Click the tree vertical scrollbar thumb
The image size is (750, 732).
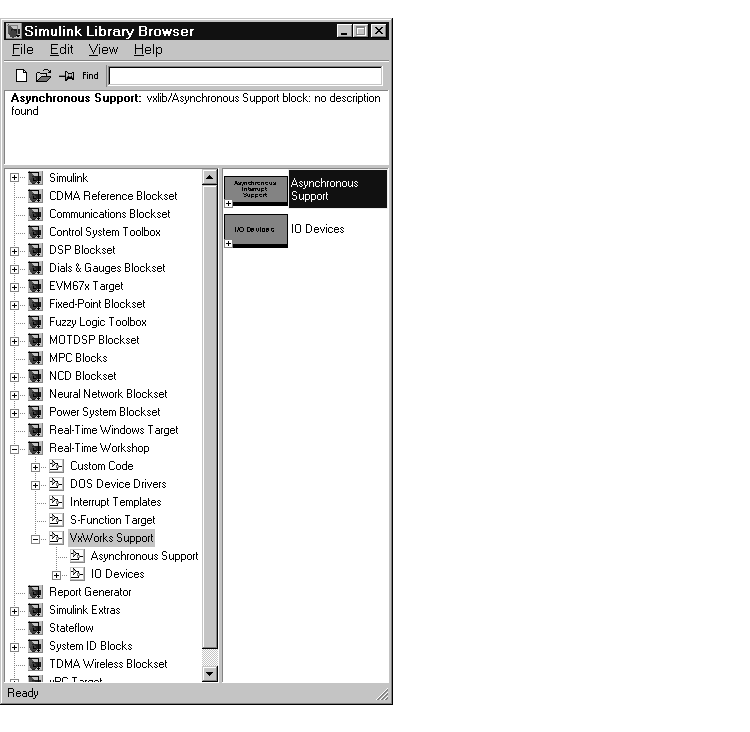point(210,417)
